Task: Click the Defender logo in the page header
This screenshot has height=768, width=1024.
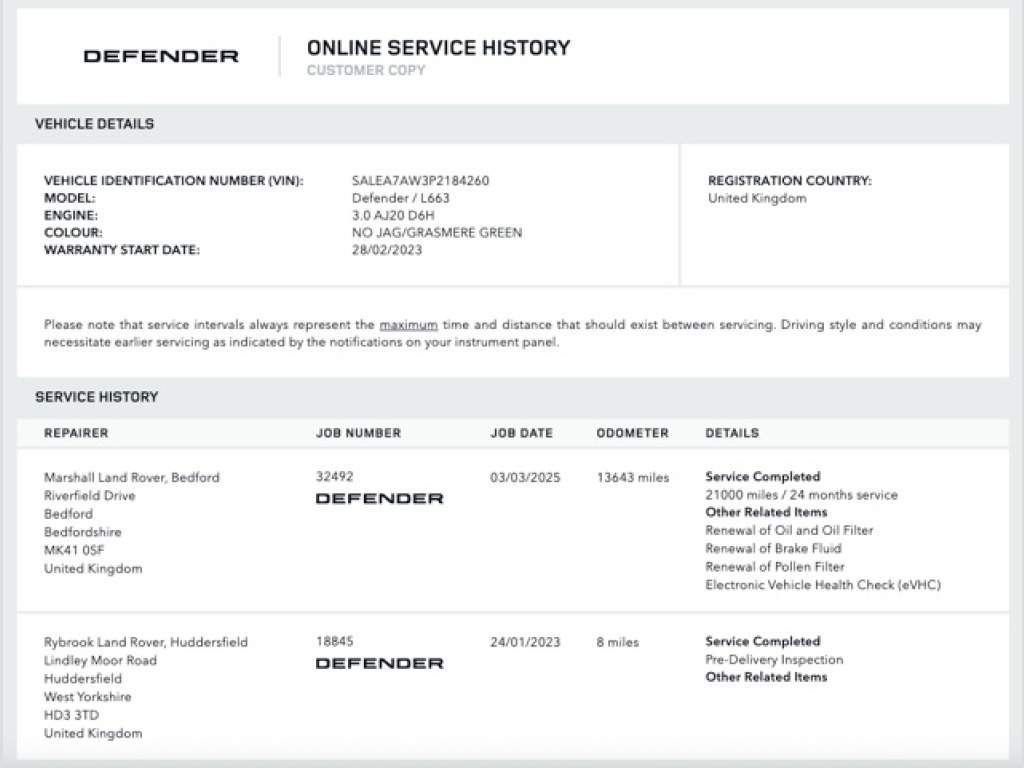Action: point(161,57)
